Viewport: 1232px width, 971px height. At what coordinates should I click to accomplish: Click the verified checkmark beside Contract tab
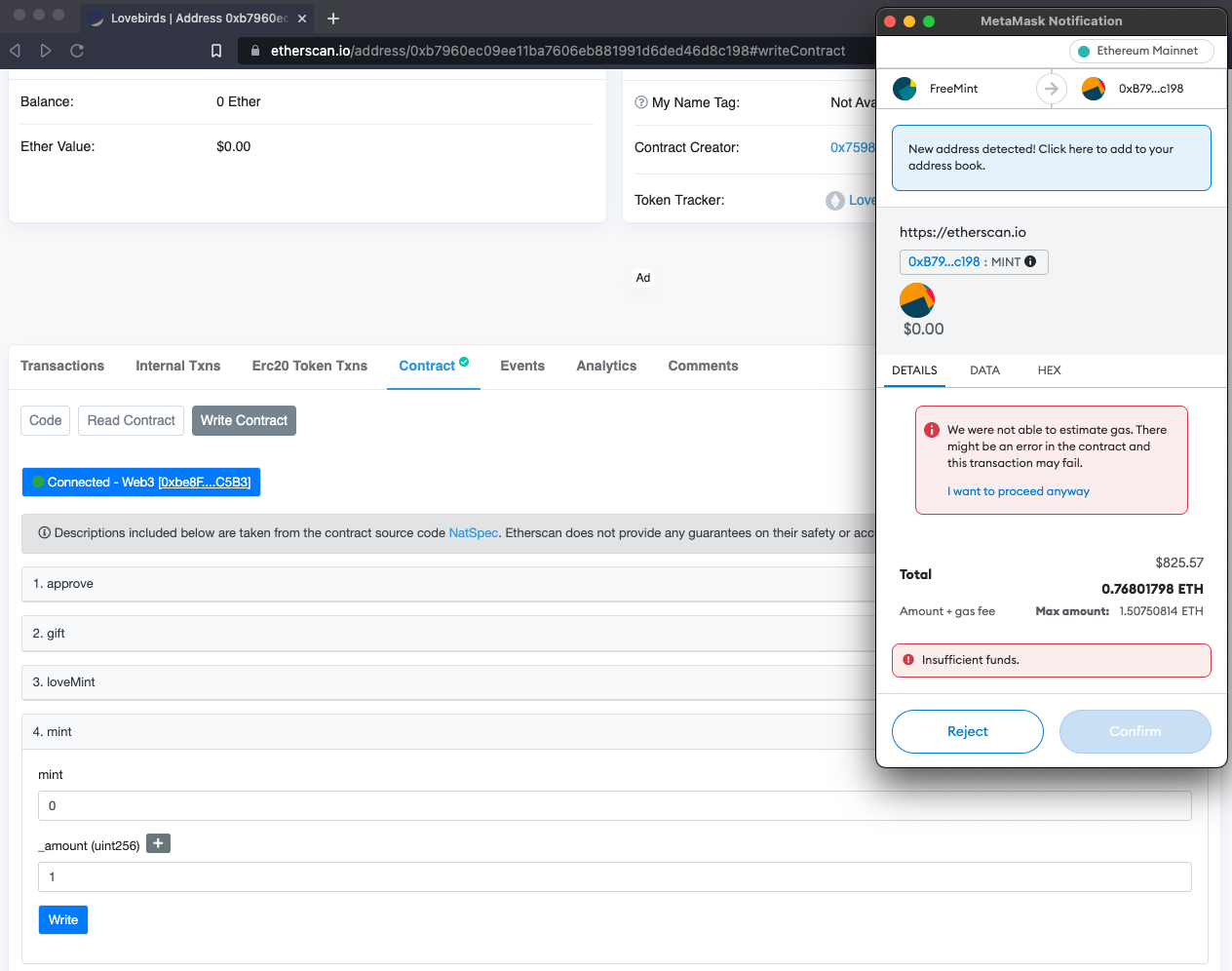(x=464, y=362)
